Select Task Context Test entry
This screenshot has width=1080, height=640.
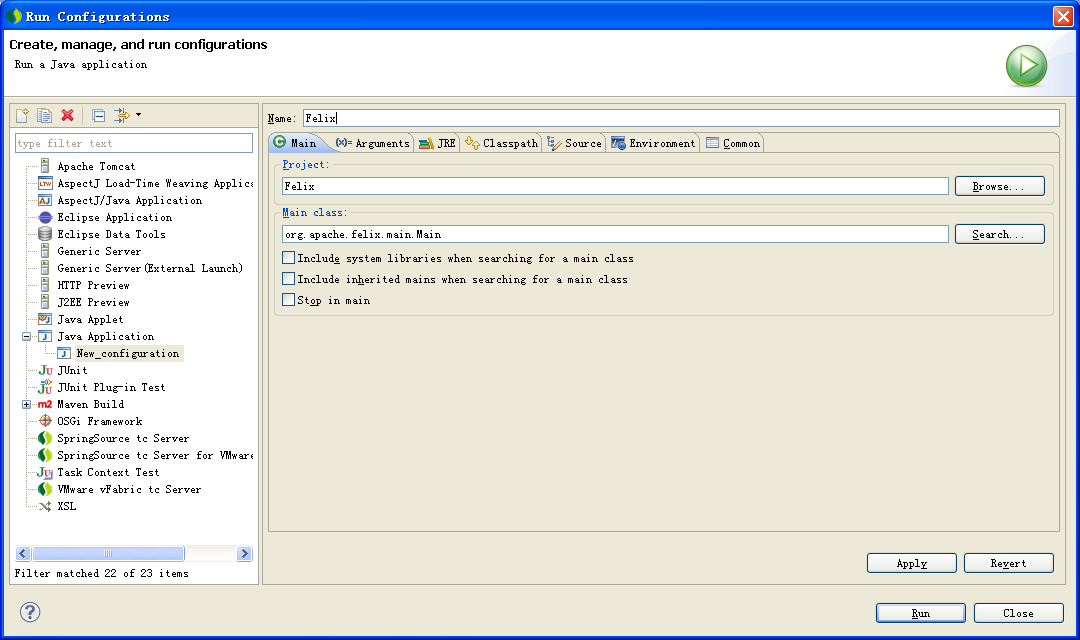point(107,472)
